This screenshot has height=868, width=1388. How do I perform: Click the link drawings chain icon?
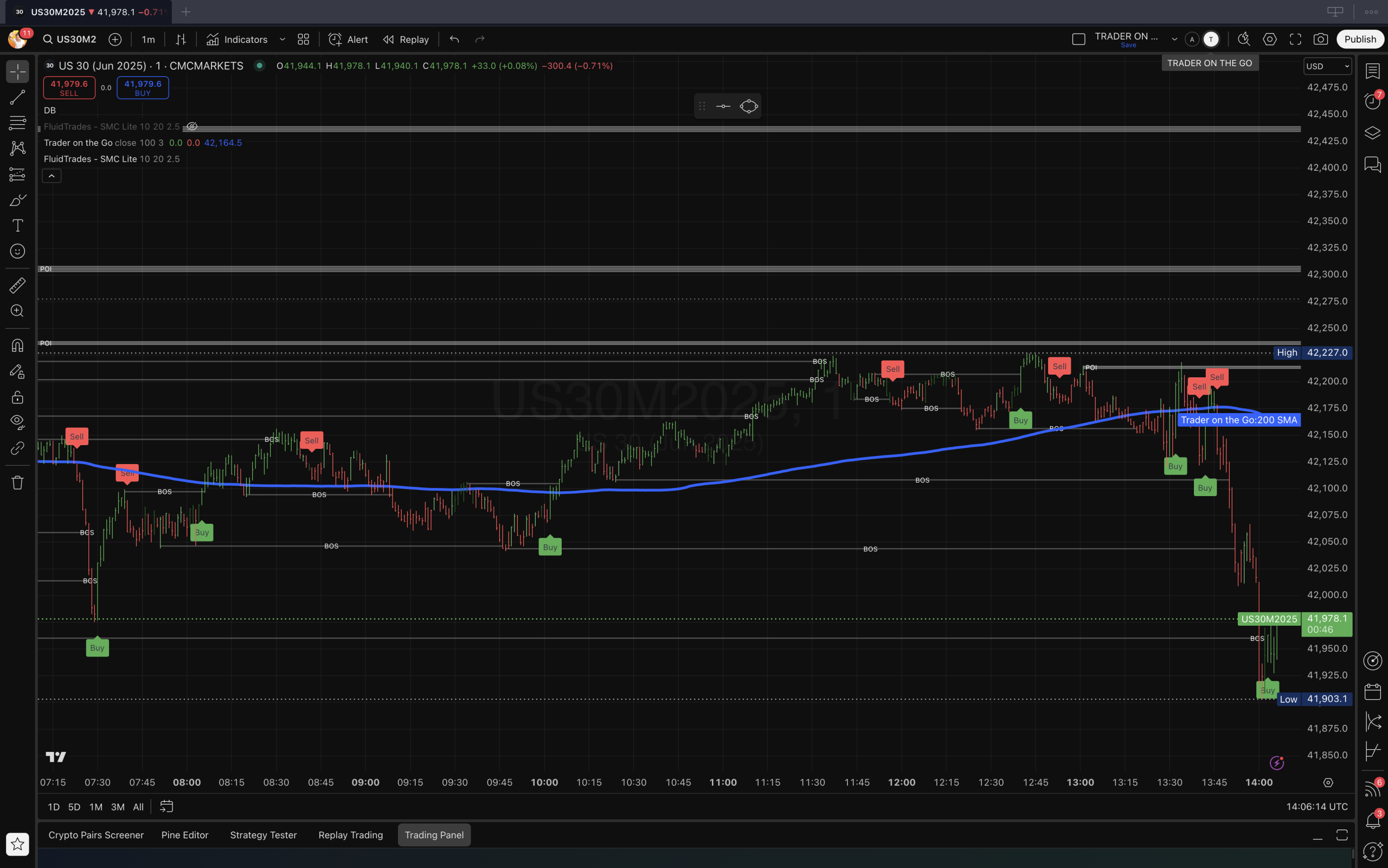pyautogui.click(x=18, y=448)
